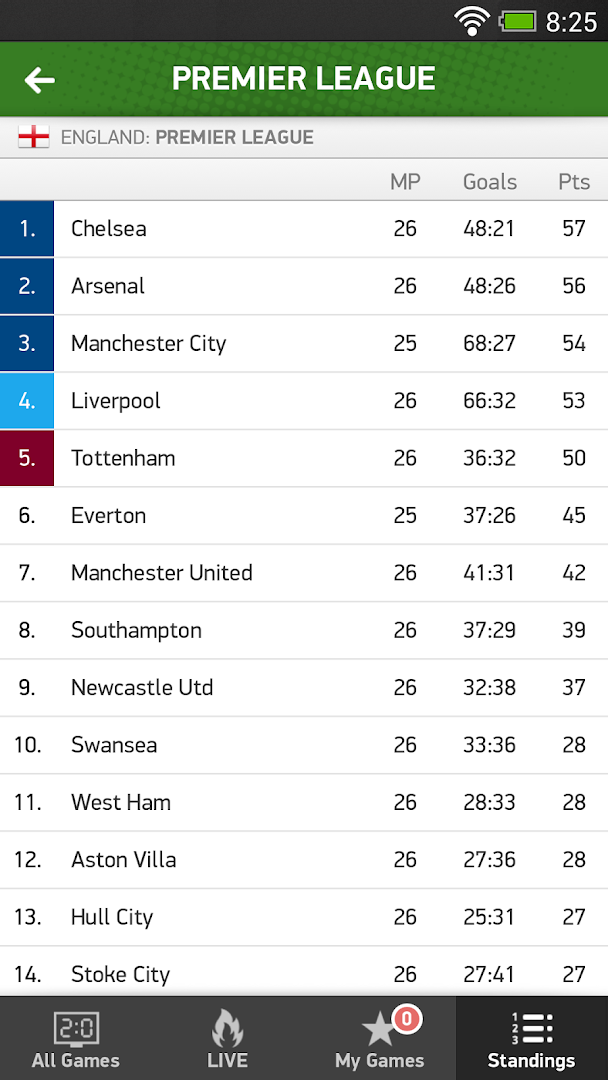
Task: Tap the Pts column header
Action: click(574, 182)
